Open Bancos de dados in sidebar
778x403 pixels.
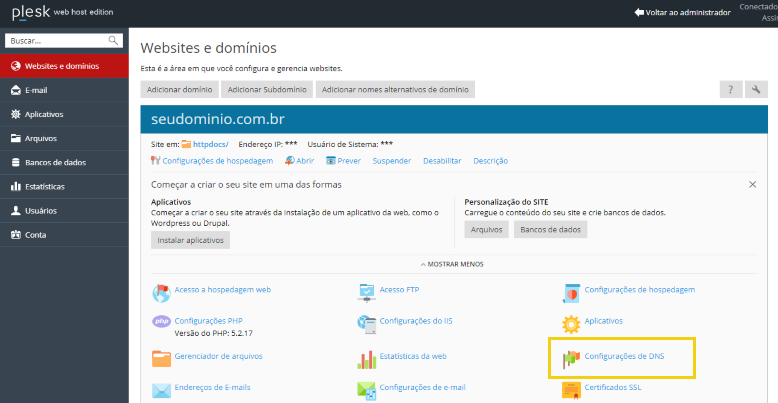click(65, 162)
